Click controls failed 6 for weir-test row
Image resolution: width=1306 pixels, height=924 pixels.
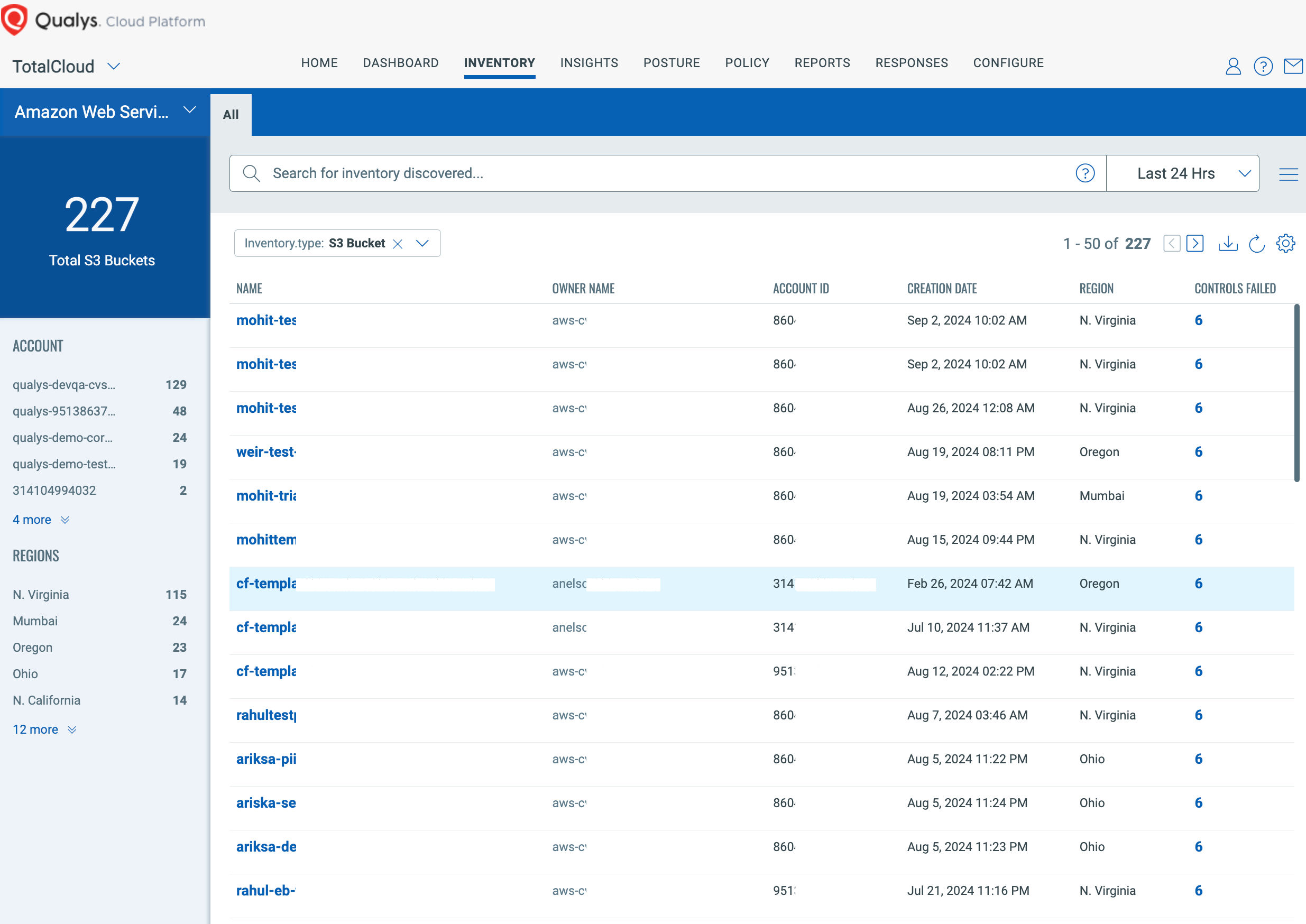(1198, 452)
